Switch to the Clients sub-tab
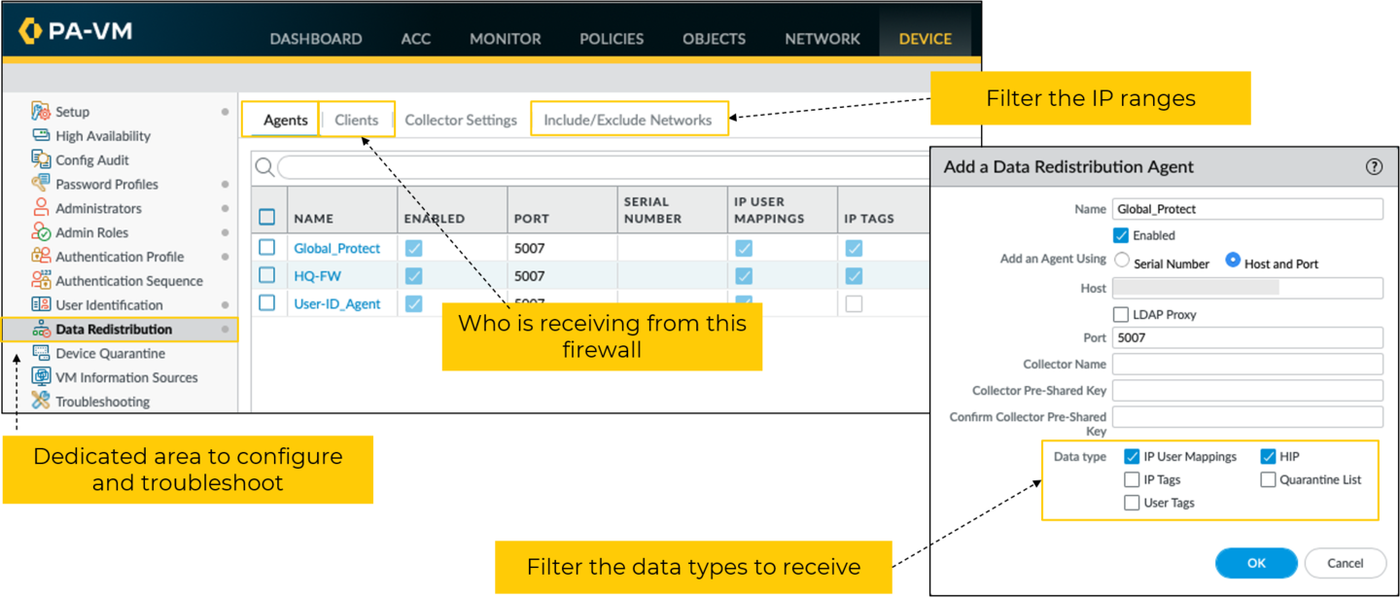 357,120
